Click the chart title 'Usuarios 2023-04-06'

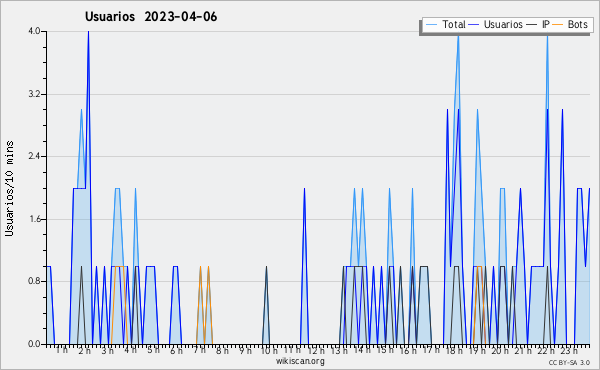click(x=151, y=17)
